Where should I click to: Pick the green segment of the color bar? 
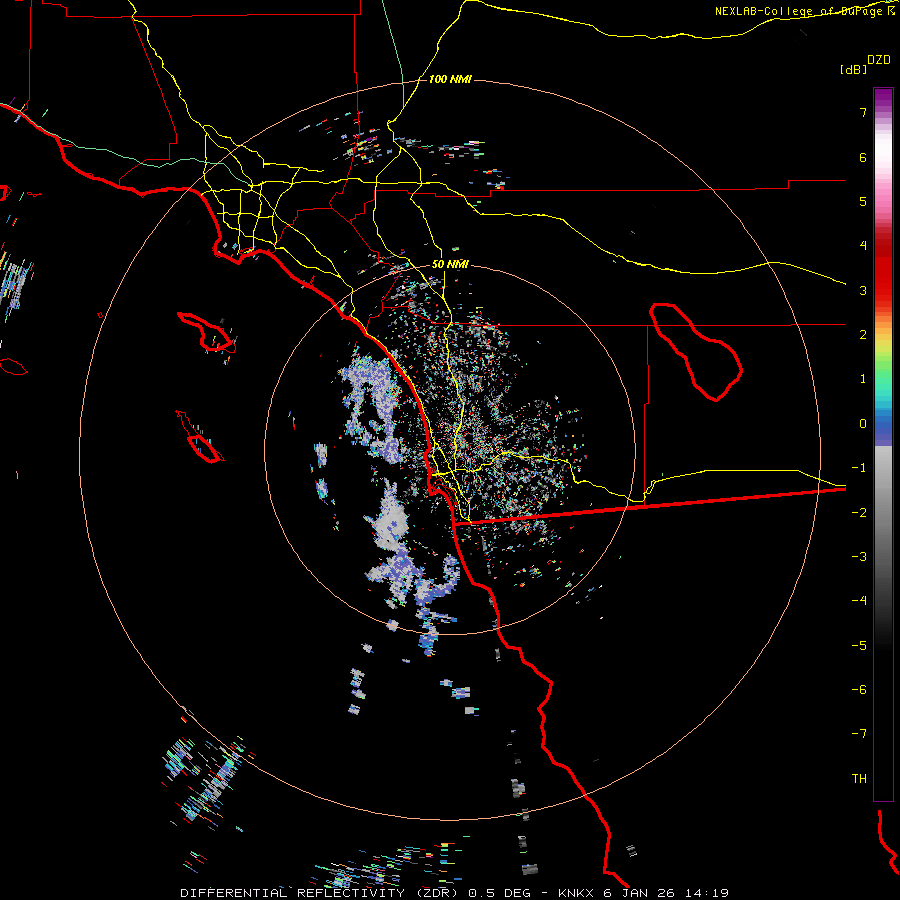883,373
